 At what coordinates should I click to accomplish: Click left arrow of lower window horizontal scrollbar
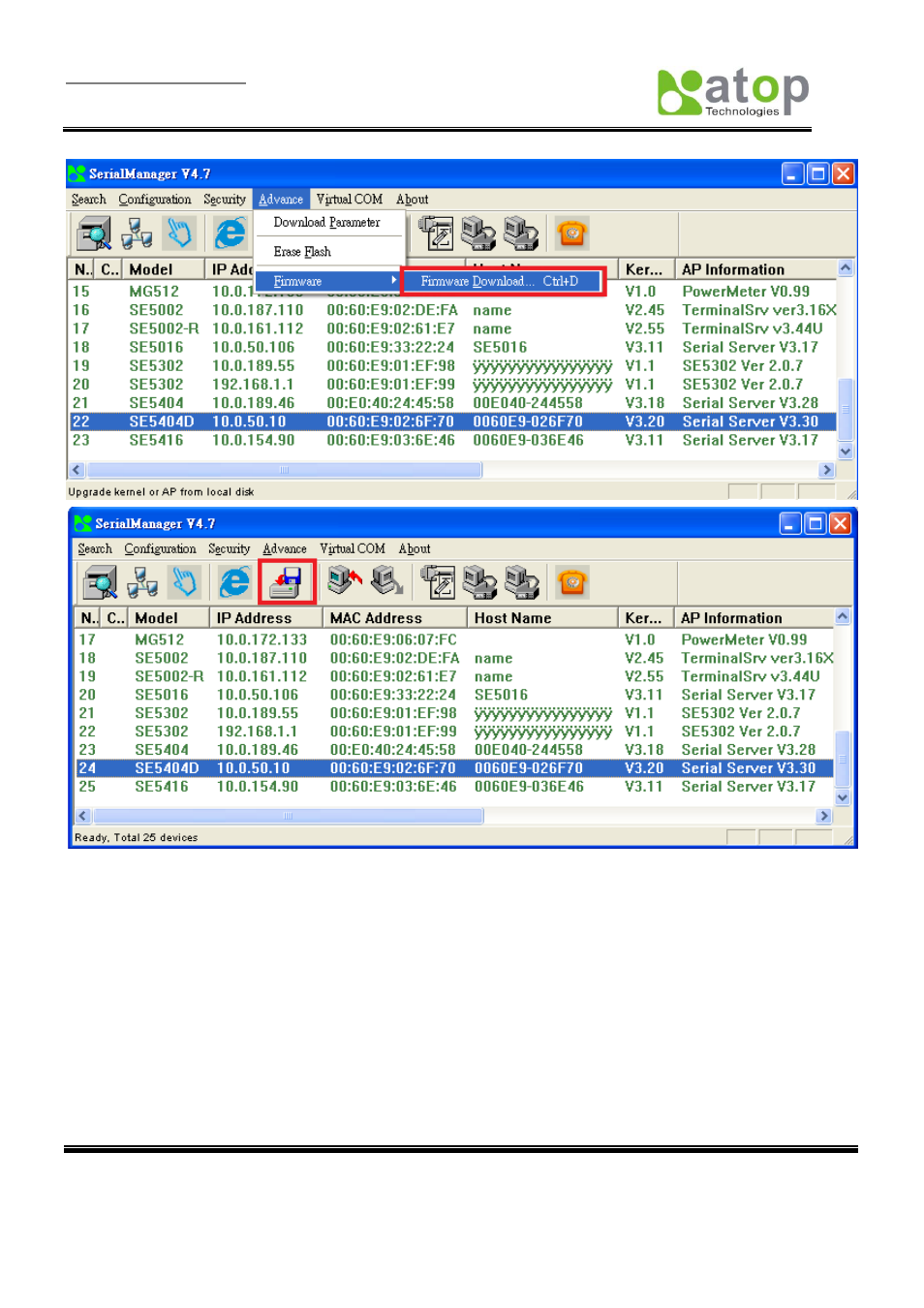click(83, 817)
